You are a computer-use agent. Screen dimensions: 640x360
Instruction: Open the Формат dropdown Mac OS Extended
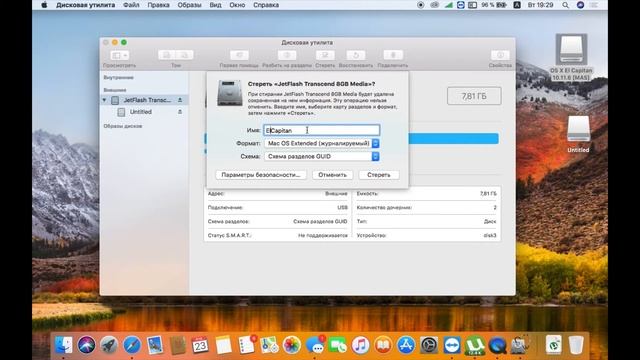(x=322, y=143)
